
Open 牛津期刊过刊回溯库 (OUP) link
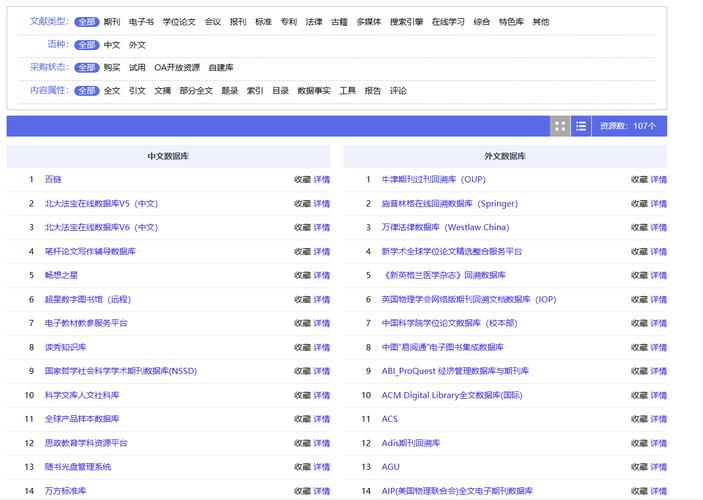(x=434, y=179)
